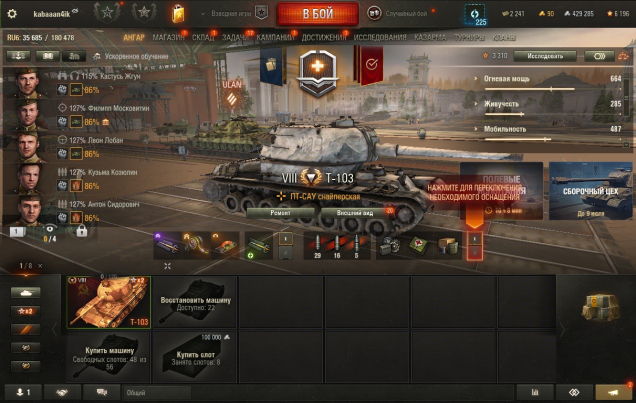Open settings via the gear icon

click(x=12, y=13)
